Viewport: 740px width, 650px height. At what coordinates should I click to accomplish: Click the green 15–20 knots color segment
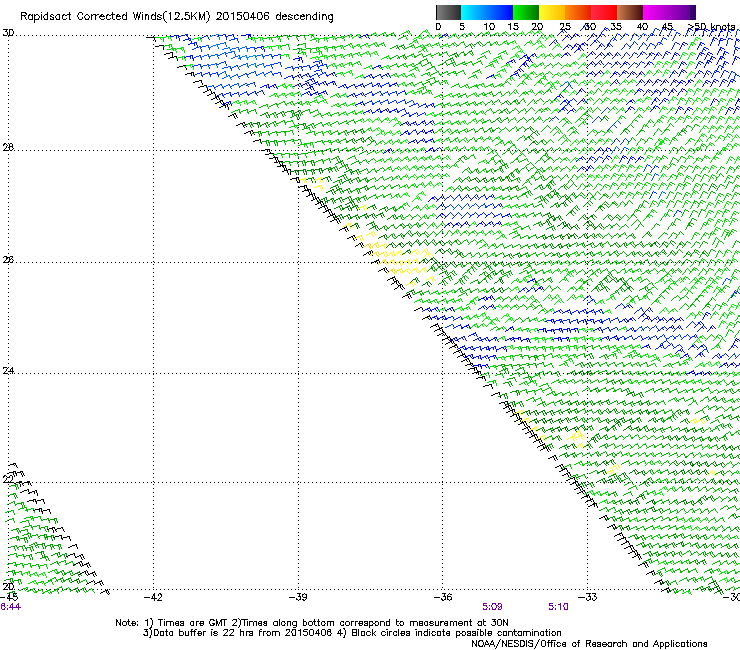526,12
